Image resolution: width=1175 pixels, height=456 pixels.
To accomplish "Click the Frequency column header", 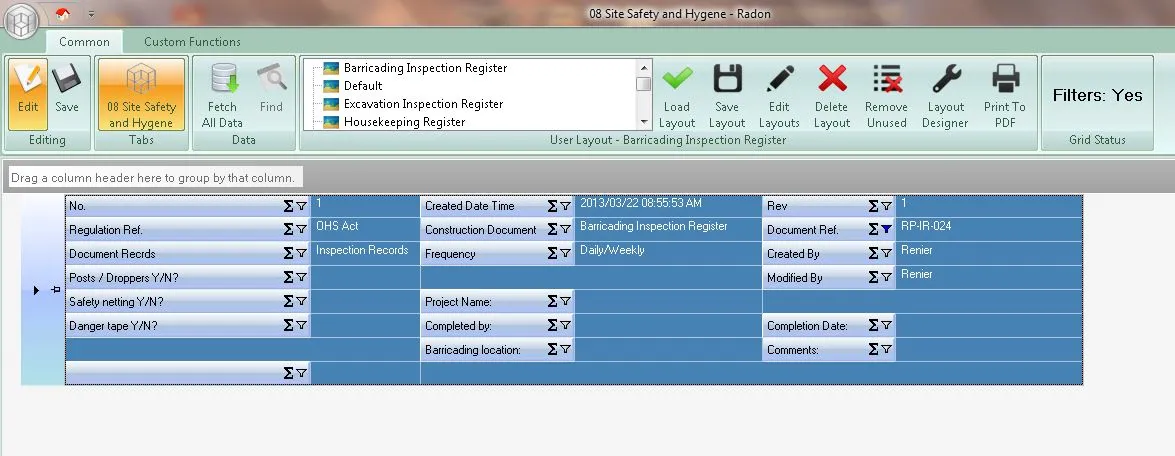I will click(x=498, y=253).
